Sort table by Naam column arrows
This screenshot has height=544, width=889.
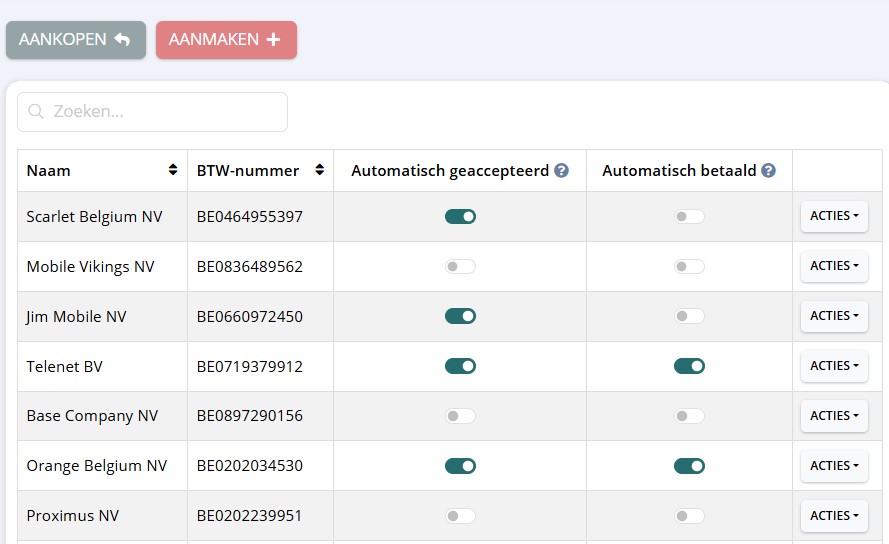tap(173, 170)
